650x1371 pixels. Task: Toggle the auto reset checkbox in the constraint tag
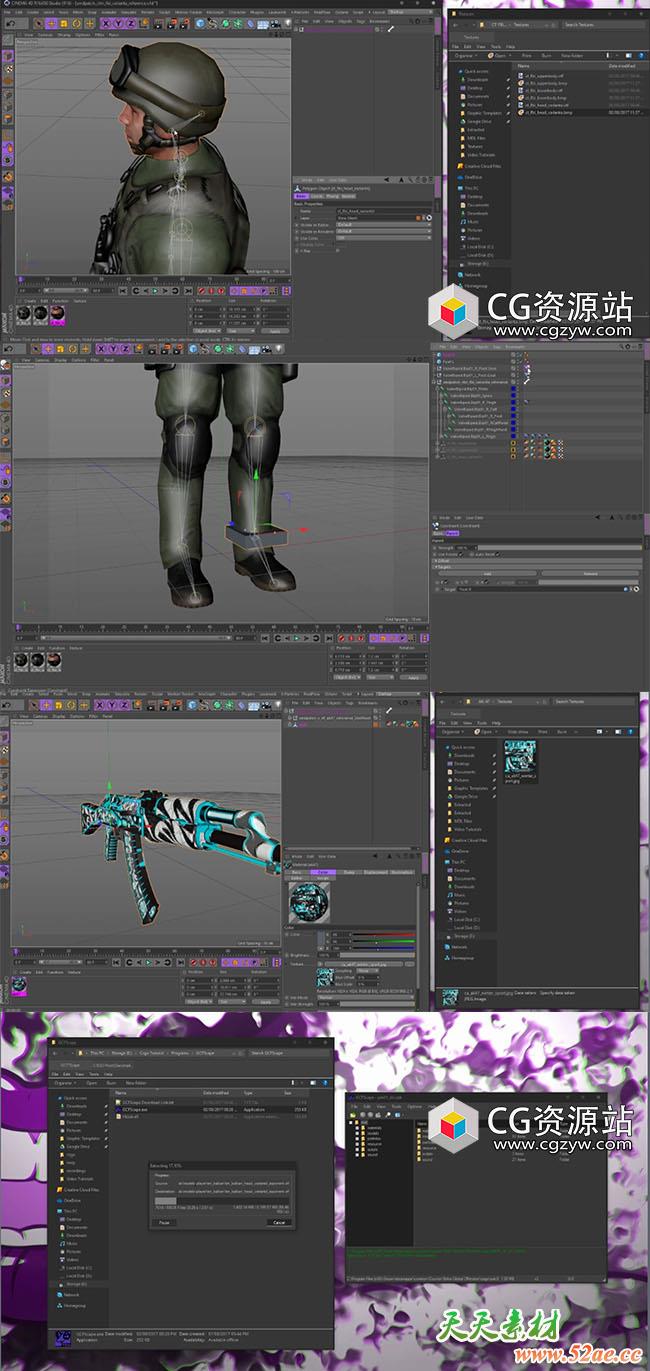[x=496, y=554]
